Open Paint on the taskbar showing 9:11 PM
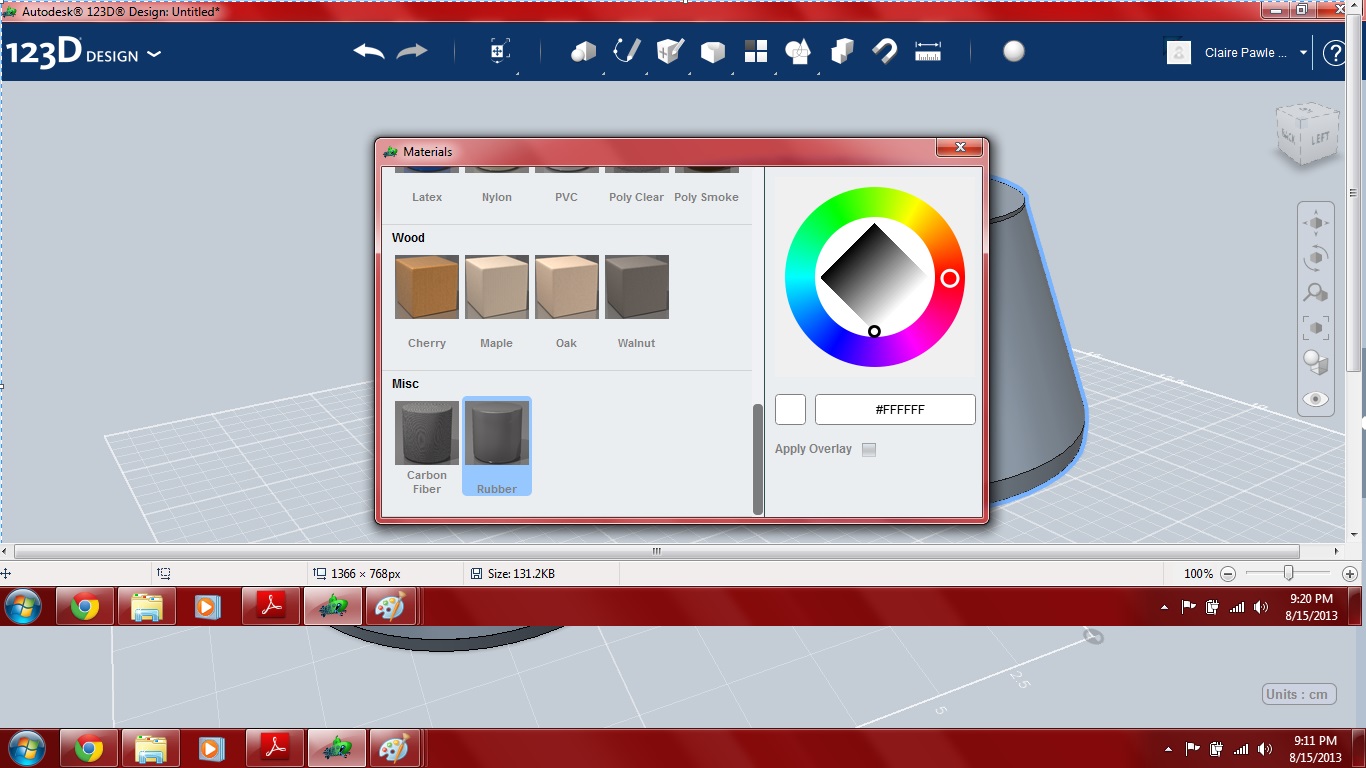The width and height of the screenshot is (1366, 768). (x=394, y=748)
